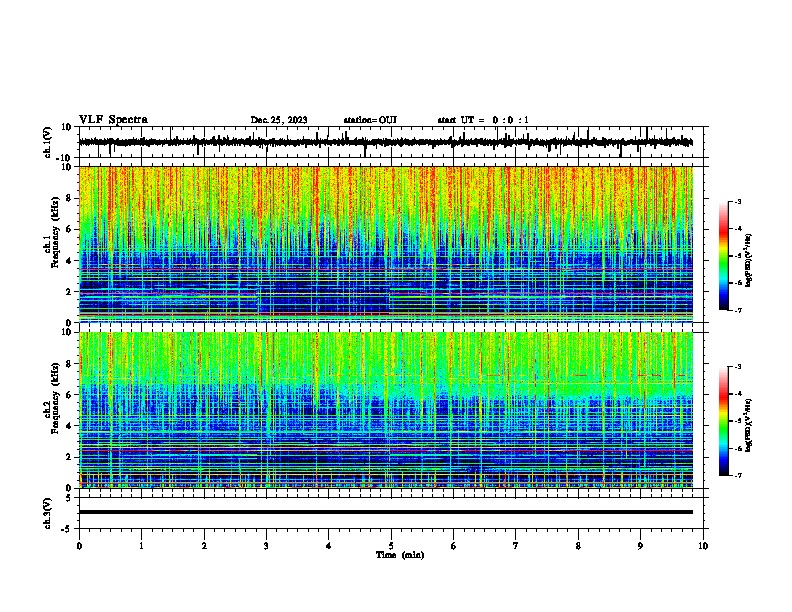Click the '-5' tick of ch.3(V) axis
Viewport: 792px width, 612px height.
67,529
